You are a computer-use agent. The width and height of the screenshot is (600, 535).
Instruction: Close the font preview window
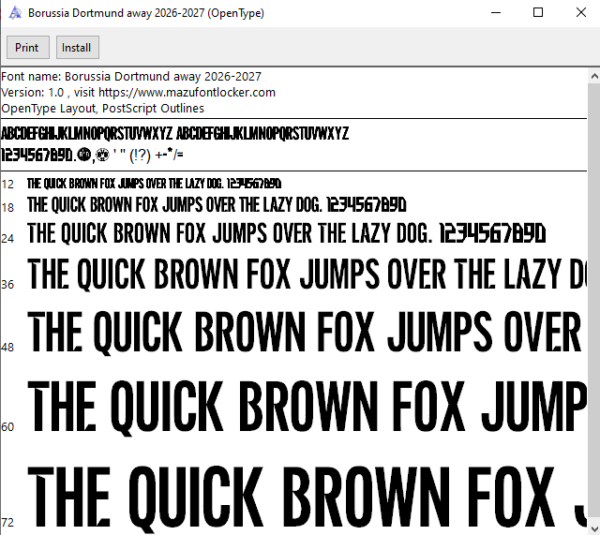(581, 13)
